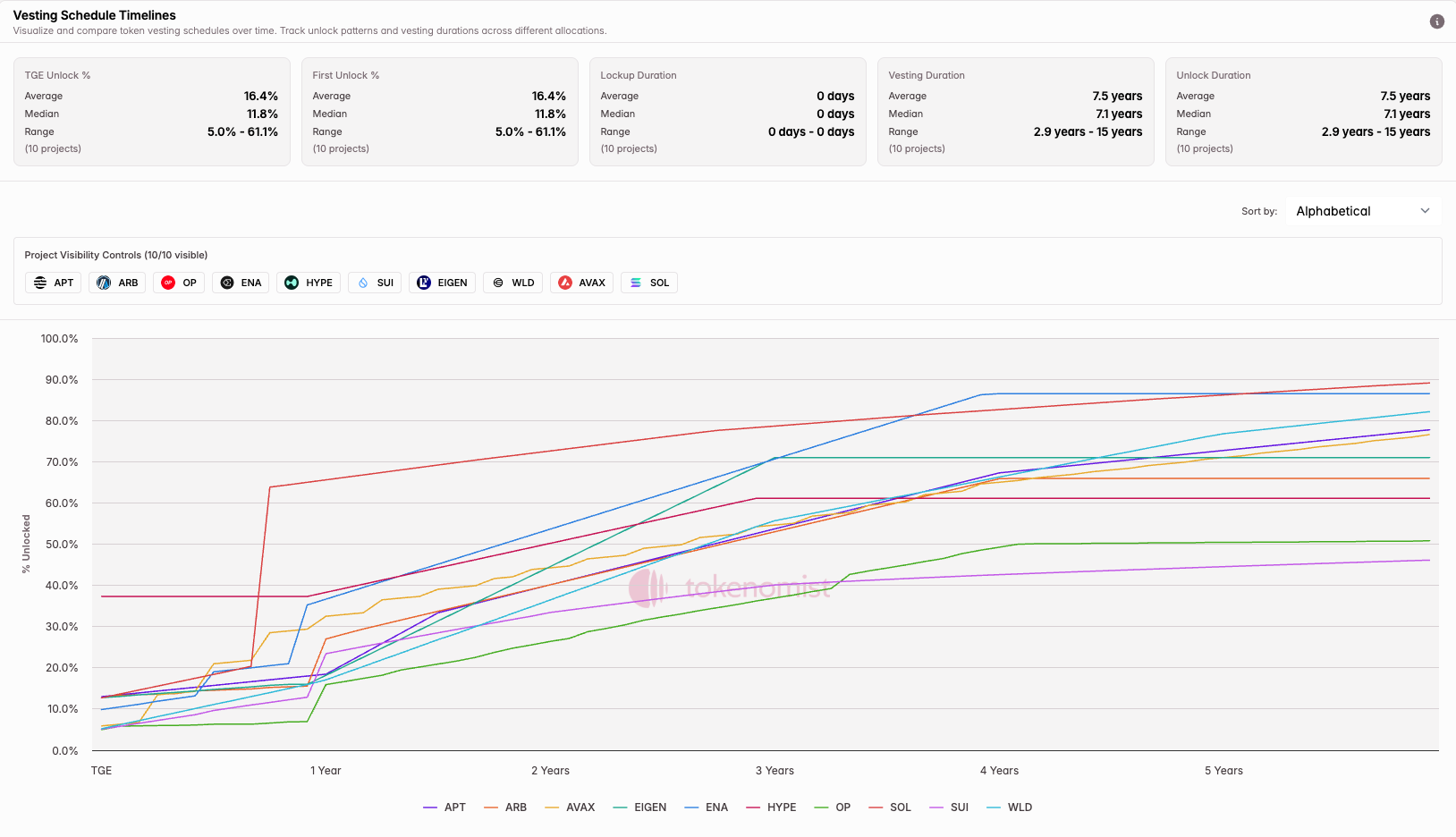
Task: Toggle WLD project visibility chip
Action: 512,283
